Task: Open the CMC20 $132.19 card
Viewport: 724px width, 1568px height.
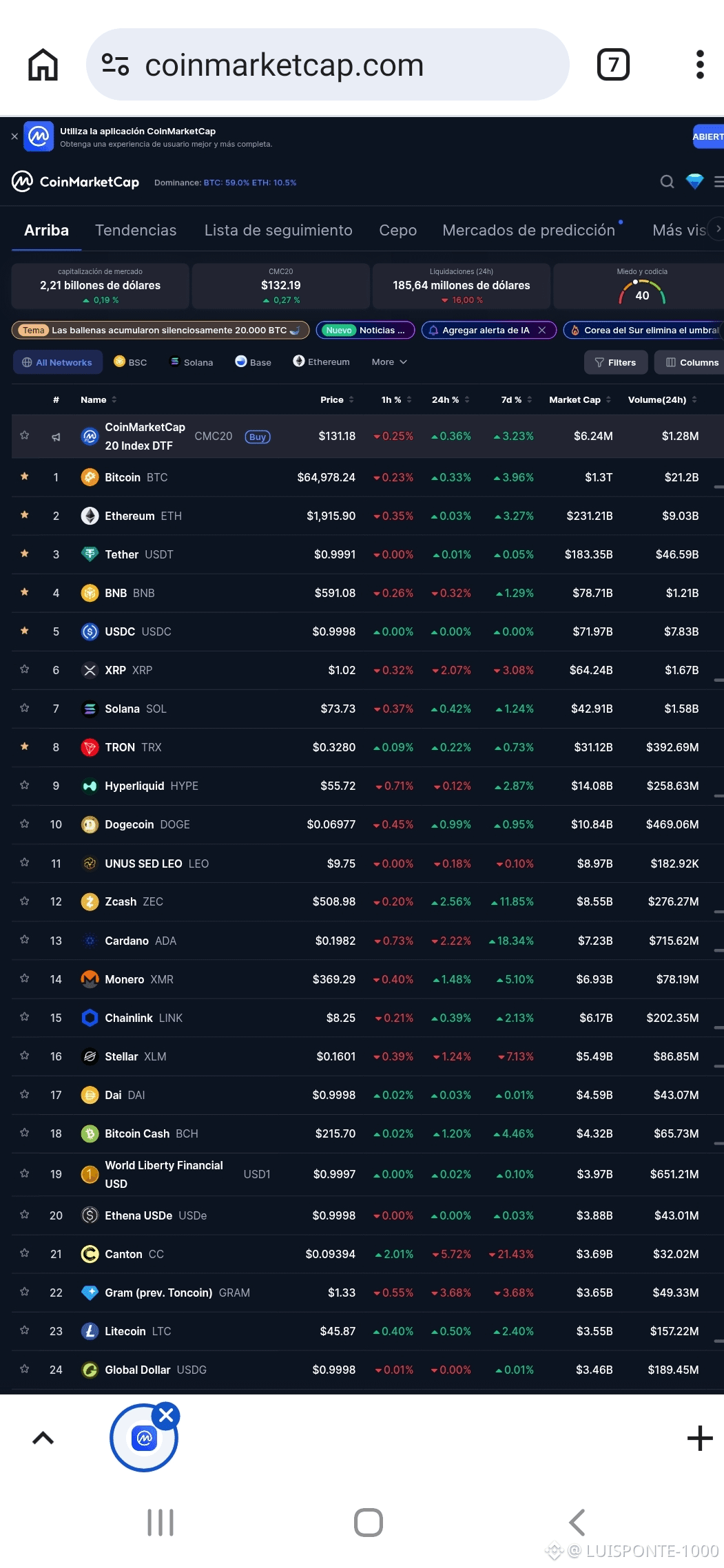Action: click(x=281, y=286)
